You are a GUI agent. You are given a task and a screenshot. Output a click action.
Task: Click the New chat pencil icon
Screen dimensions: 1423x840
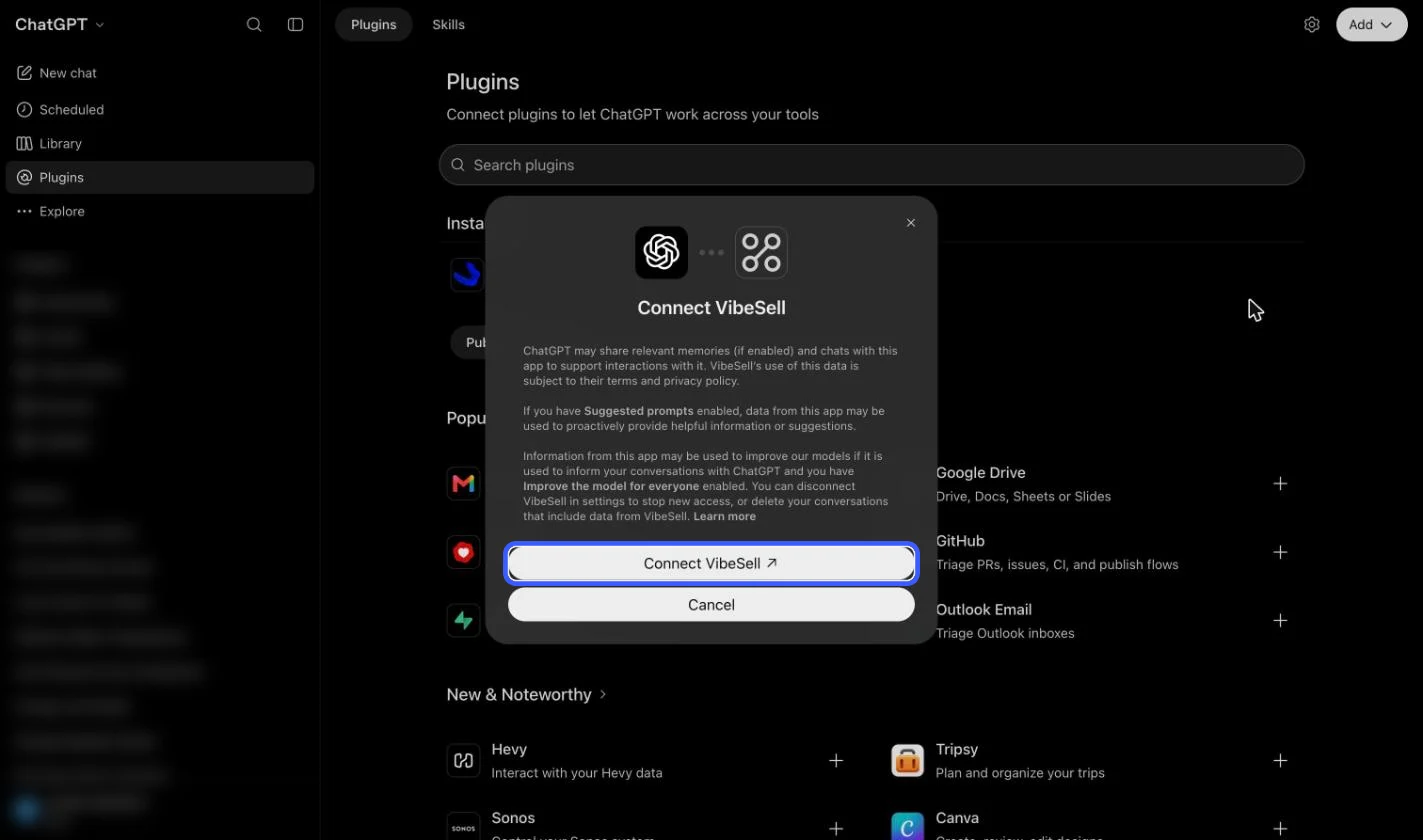click(x=24, y=73)
